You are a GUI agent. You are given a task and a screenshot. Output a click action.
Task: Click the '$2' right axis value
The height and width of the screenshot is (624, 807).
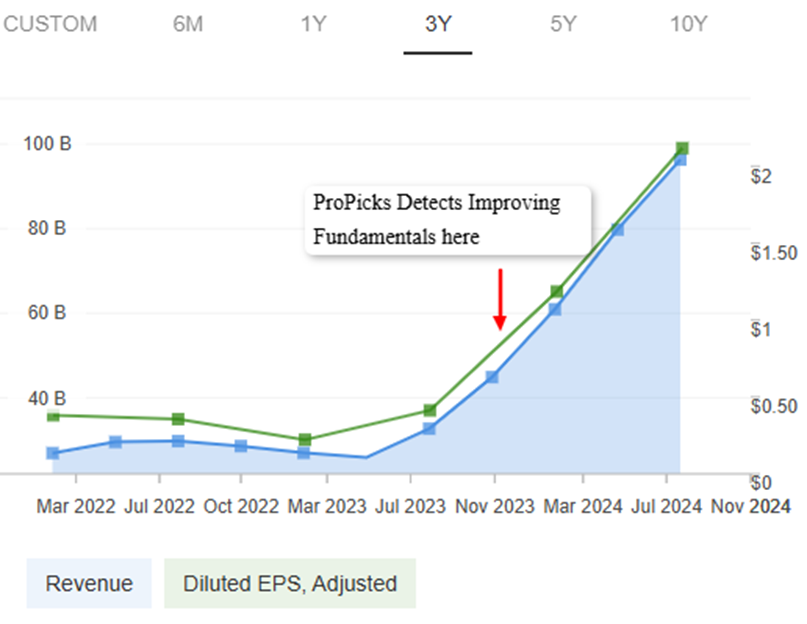point(761,177)
